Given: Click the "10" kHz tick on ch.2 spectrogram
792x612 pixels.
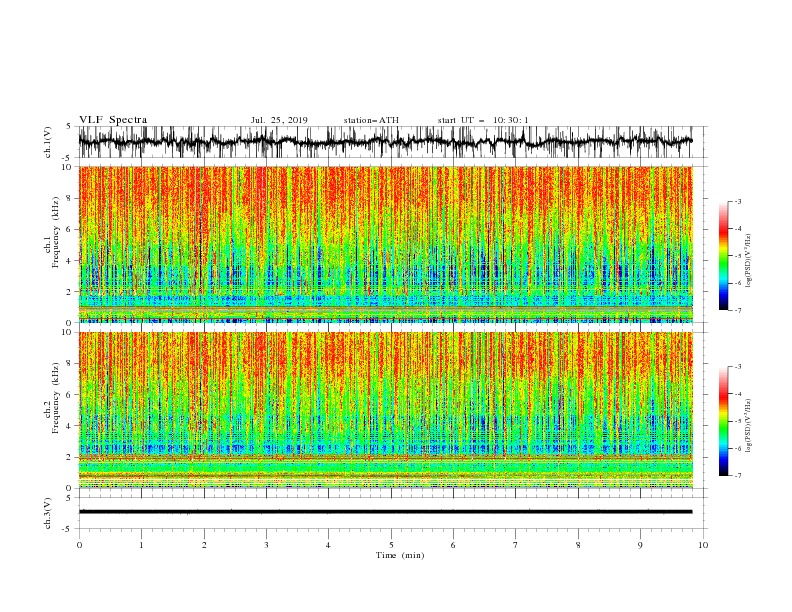Looking at the screenshot, I should 67,332.
